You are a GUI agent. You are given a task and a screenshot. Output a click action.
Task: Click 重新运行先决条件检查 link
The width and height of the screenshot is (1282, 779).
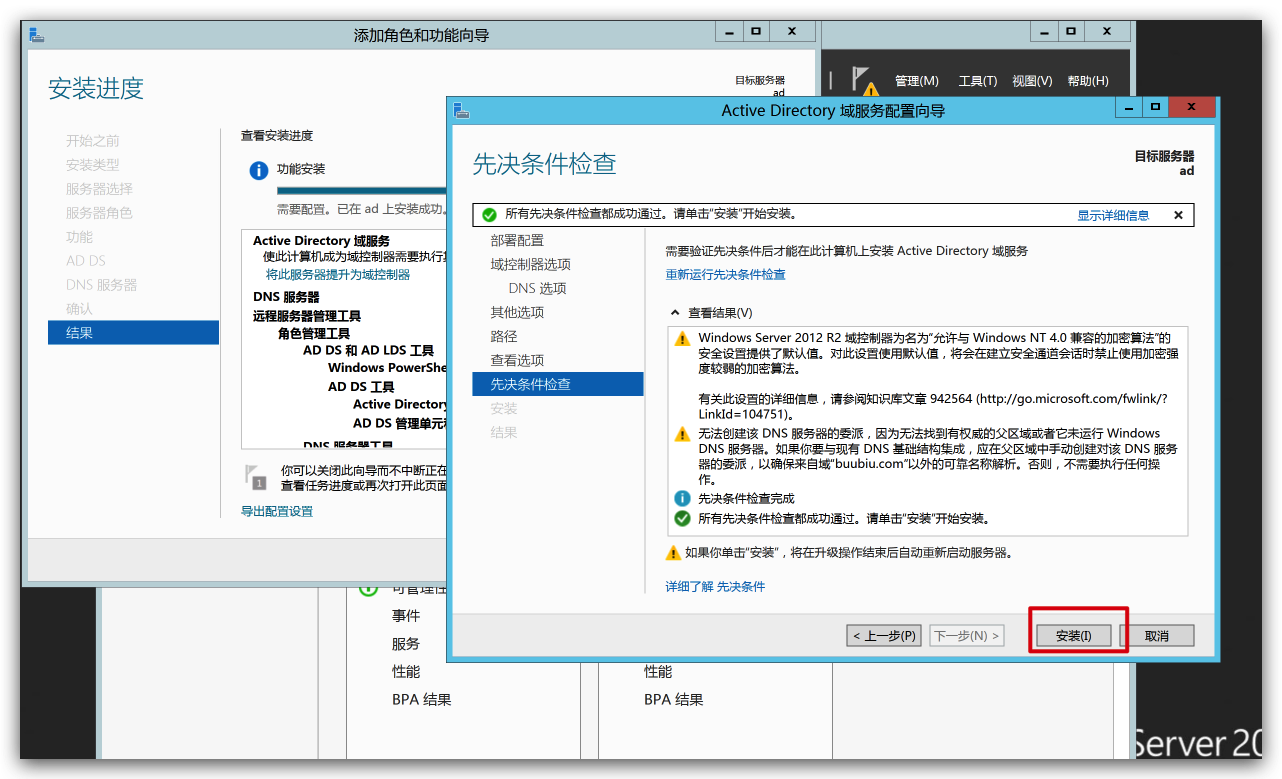tap(725, 274)
